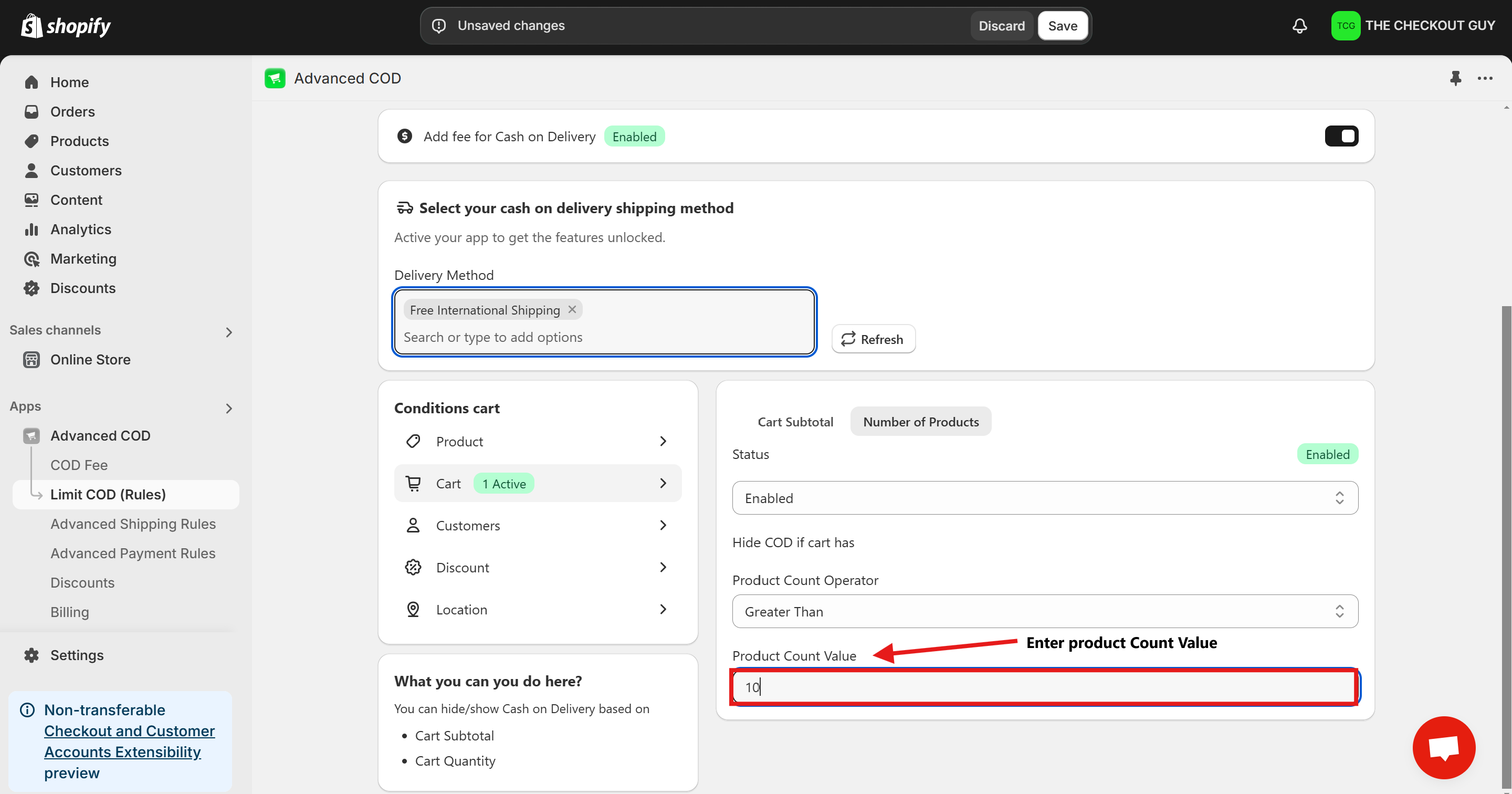Click the Online Store icon

pos(31,359)
